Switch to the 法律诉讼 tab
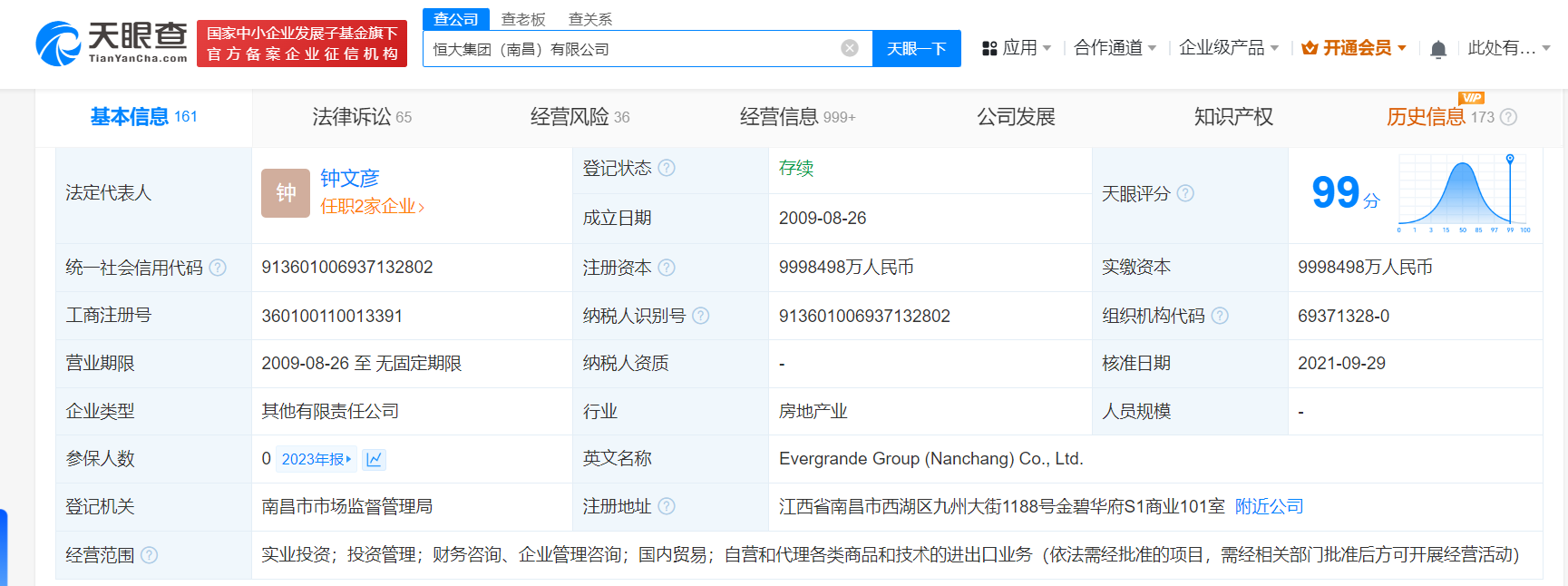Image resolution: width=1568 pixels, height=586 pixels. point(361,117)
